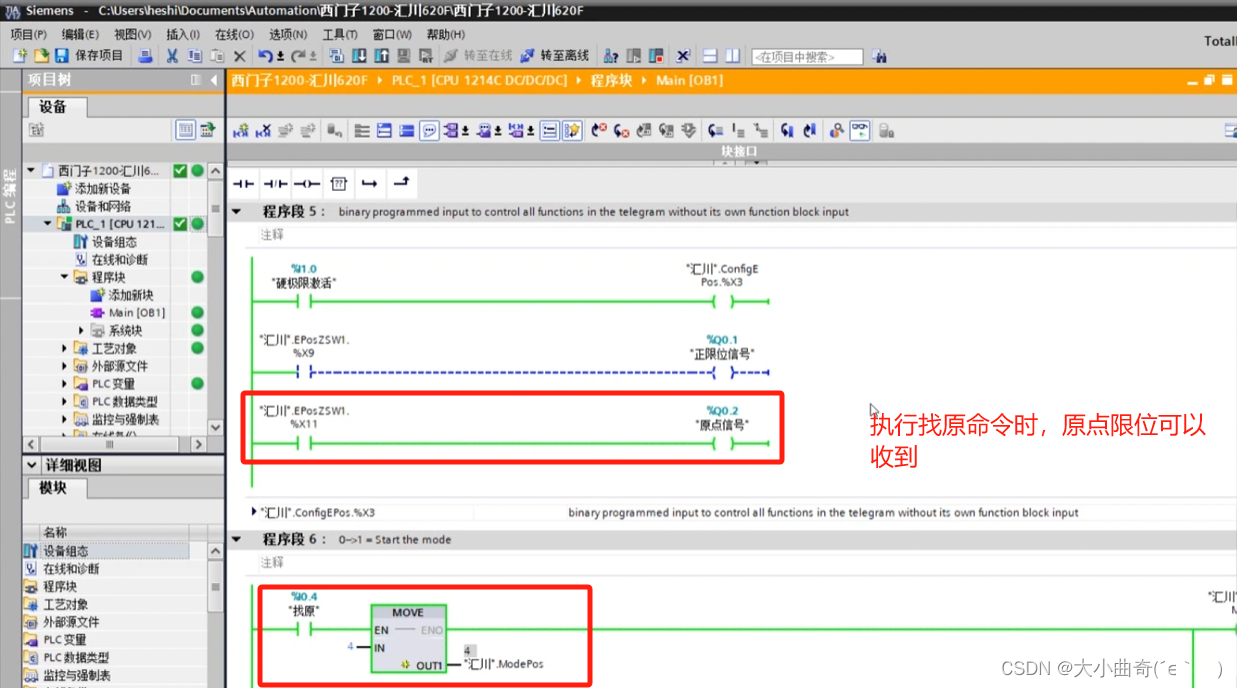Click 转至离线 go offline button

point(555,56)
